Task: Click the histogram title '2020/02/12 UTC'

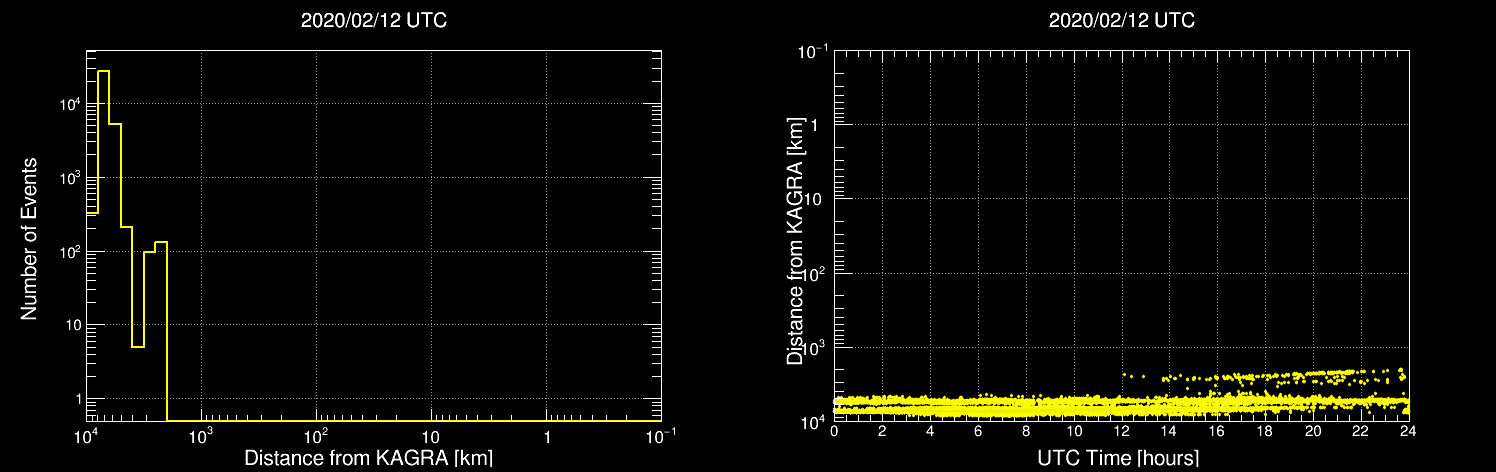Action: pyautogui.click(x=374, y=21)
